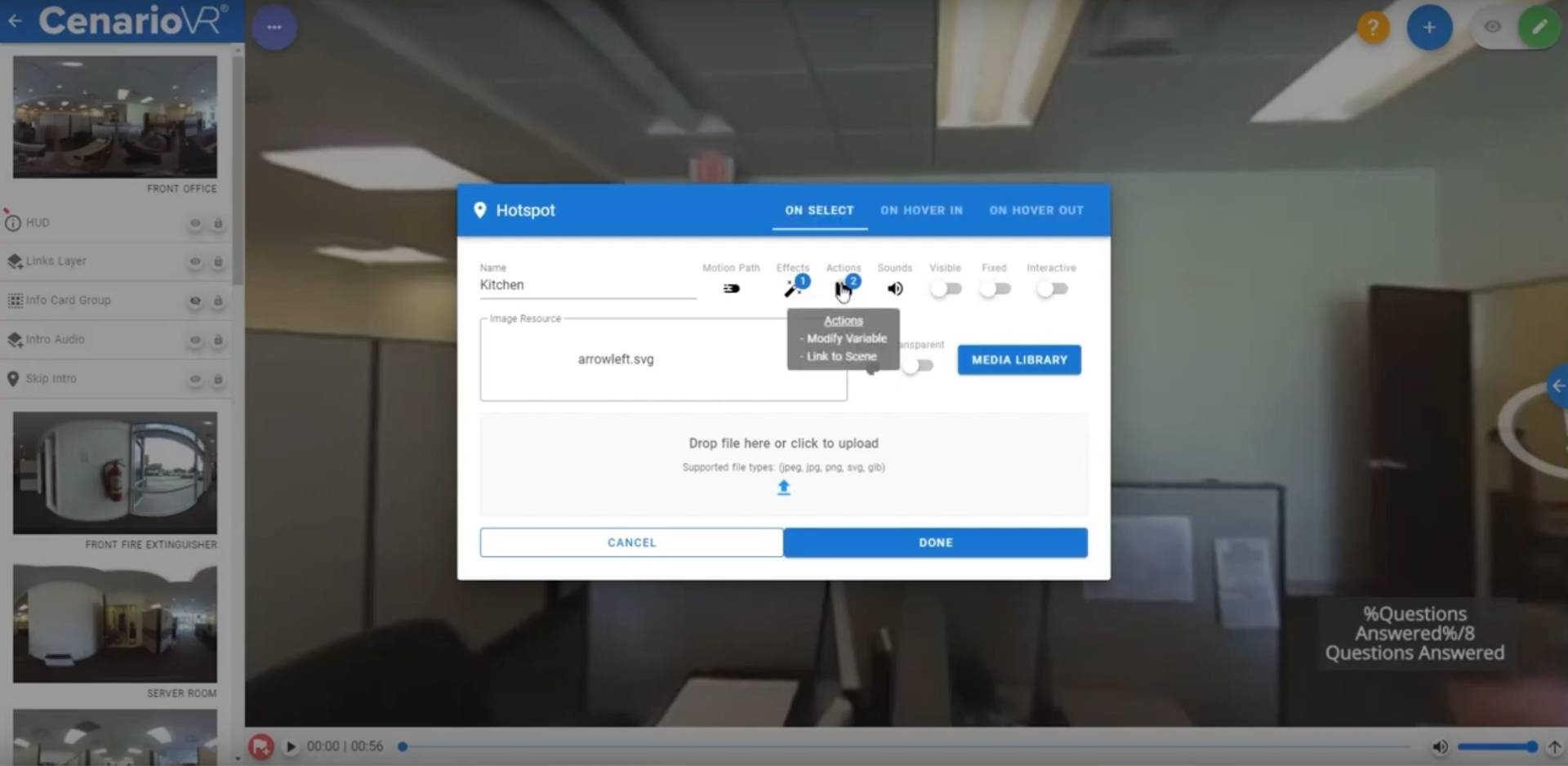This screenshot has width=1568, height=766.
Task: Click the blue plus add button
Action: [1428, 27]
